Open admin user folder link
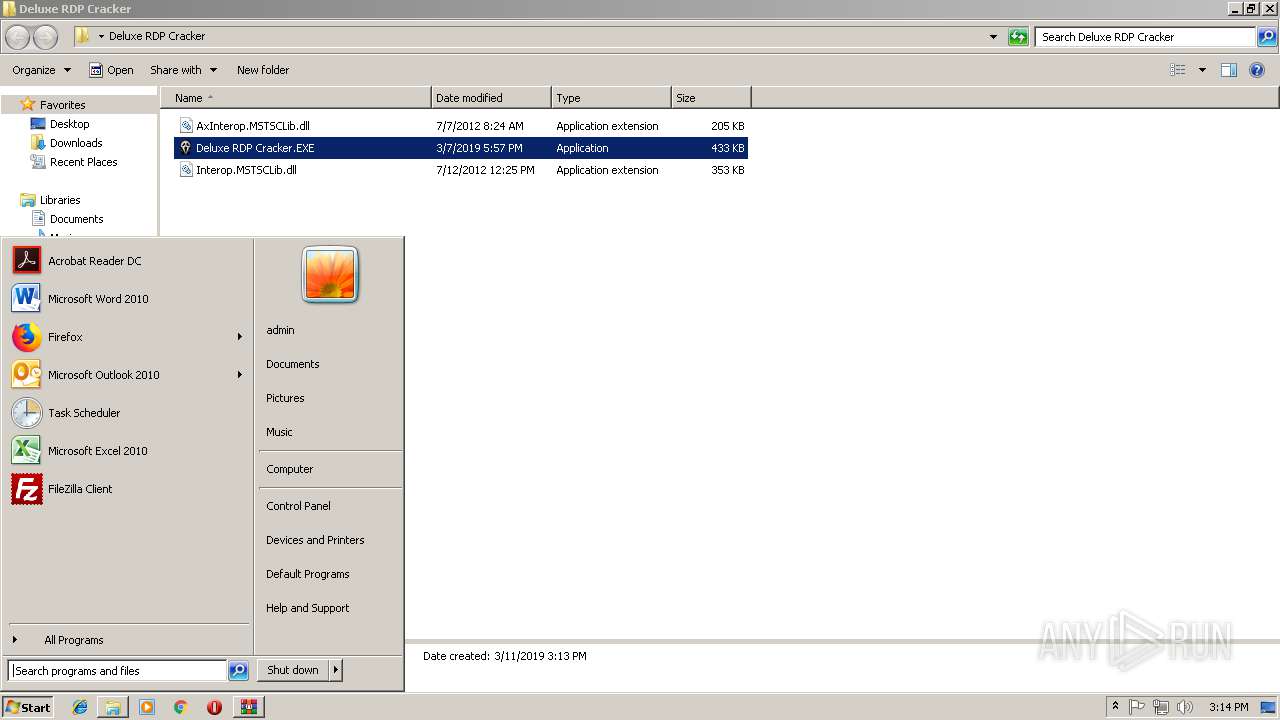Image resolution: width=1280 pixels, height=720 pixels. 280,330
